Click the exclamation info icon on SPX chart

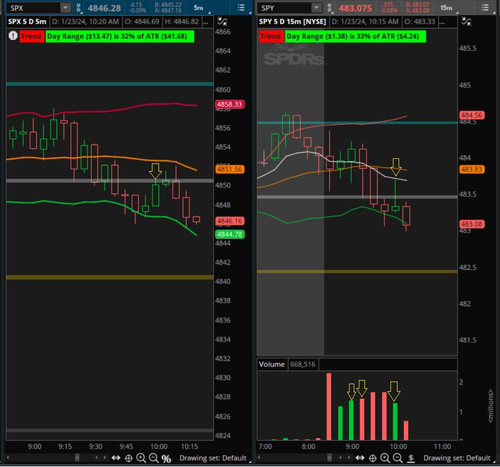coord(13,36)
